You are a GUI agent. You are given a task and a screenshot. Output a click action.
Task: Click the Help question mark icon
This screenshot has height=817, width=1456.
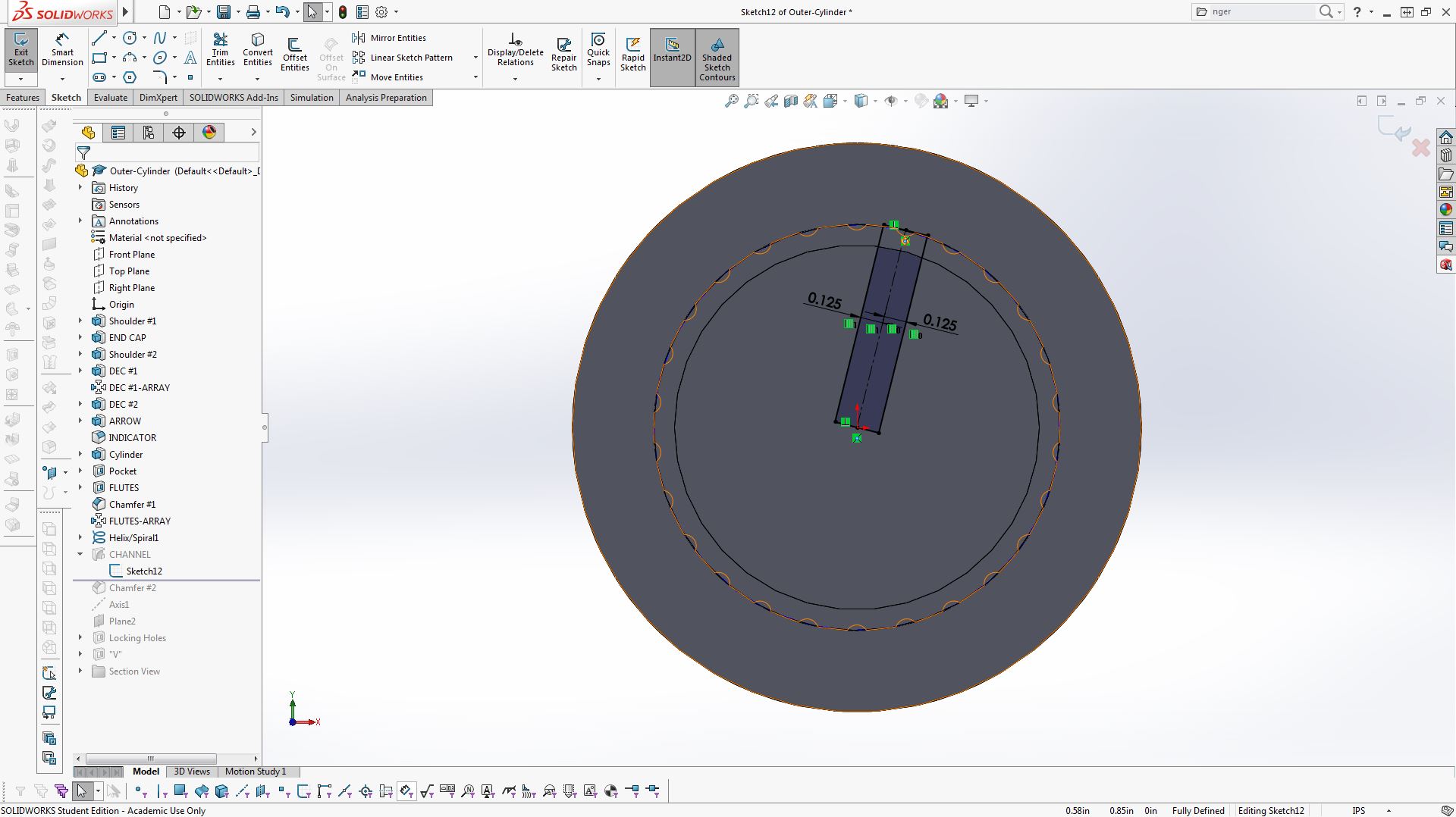pyautogui.click(x=1357, y=12)
